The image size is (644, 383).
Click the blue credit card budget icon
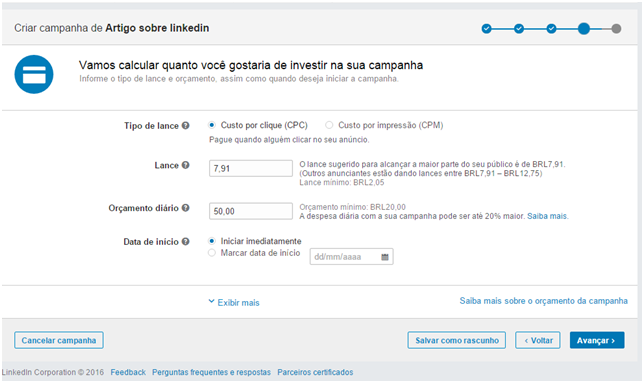pyautogui.click(x=34, y=74)
